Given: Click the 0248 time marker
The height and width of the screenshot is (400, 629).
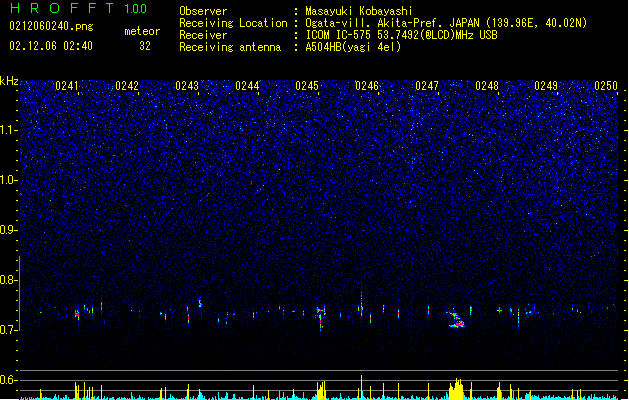Looking at the screenshot, I should click(x=487, y=86).
